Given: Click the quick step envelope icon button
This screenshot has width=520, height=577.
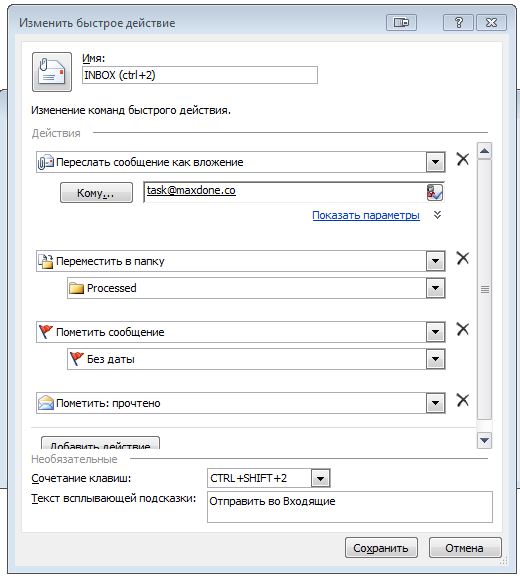Looking at the screenshot, I should 52,72.
